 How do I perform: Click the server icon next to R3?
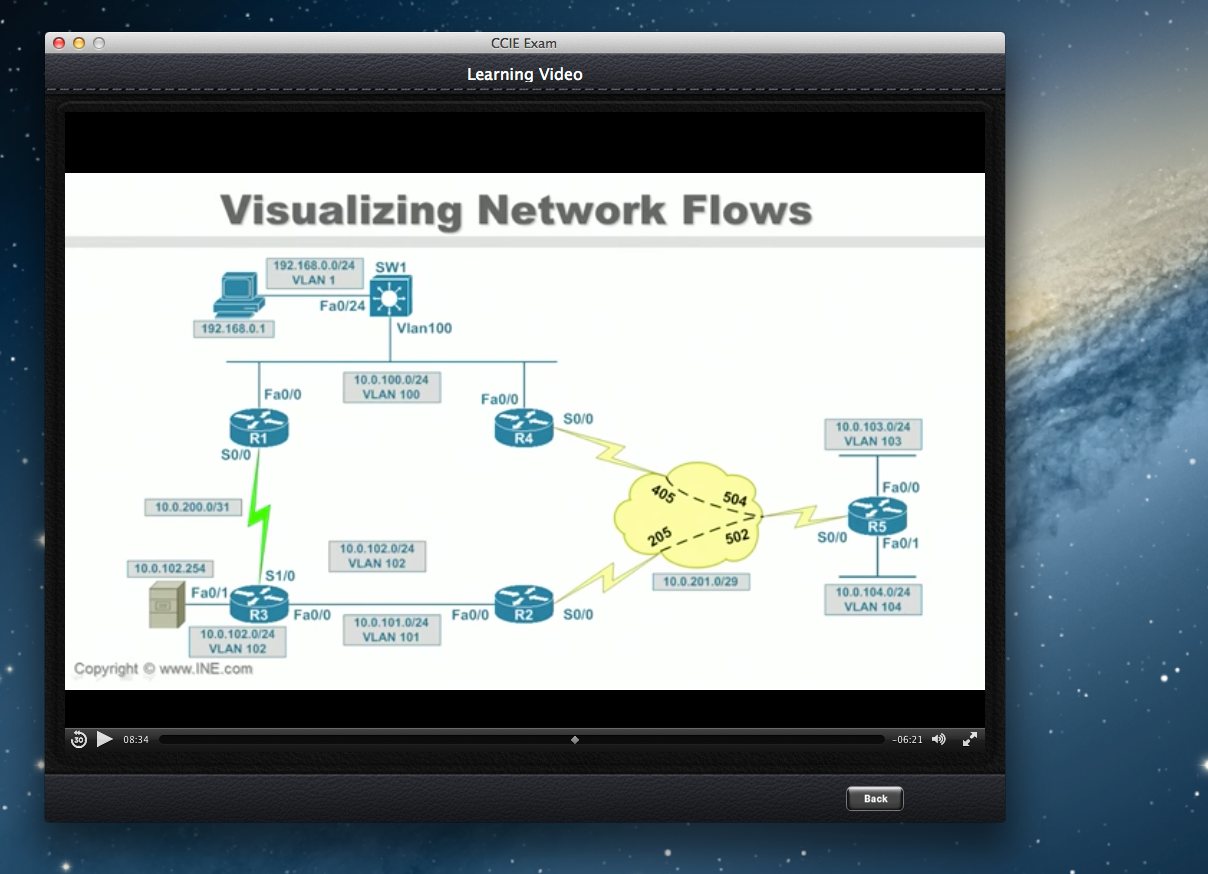(x=165, y=606)
